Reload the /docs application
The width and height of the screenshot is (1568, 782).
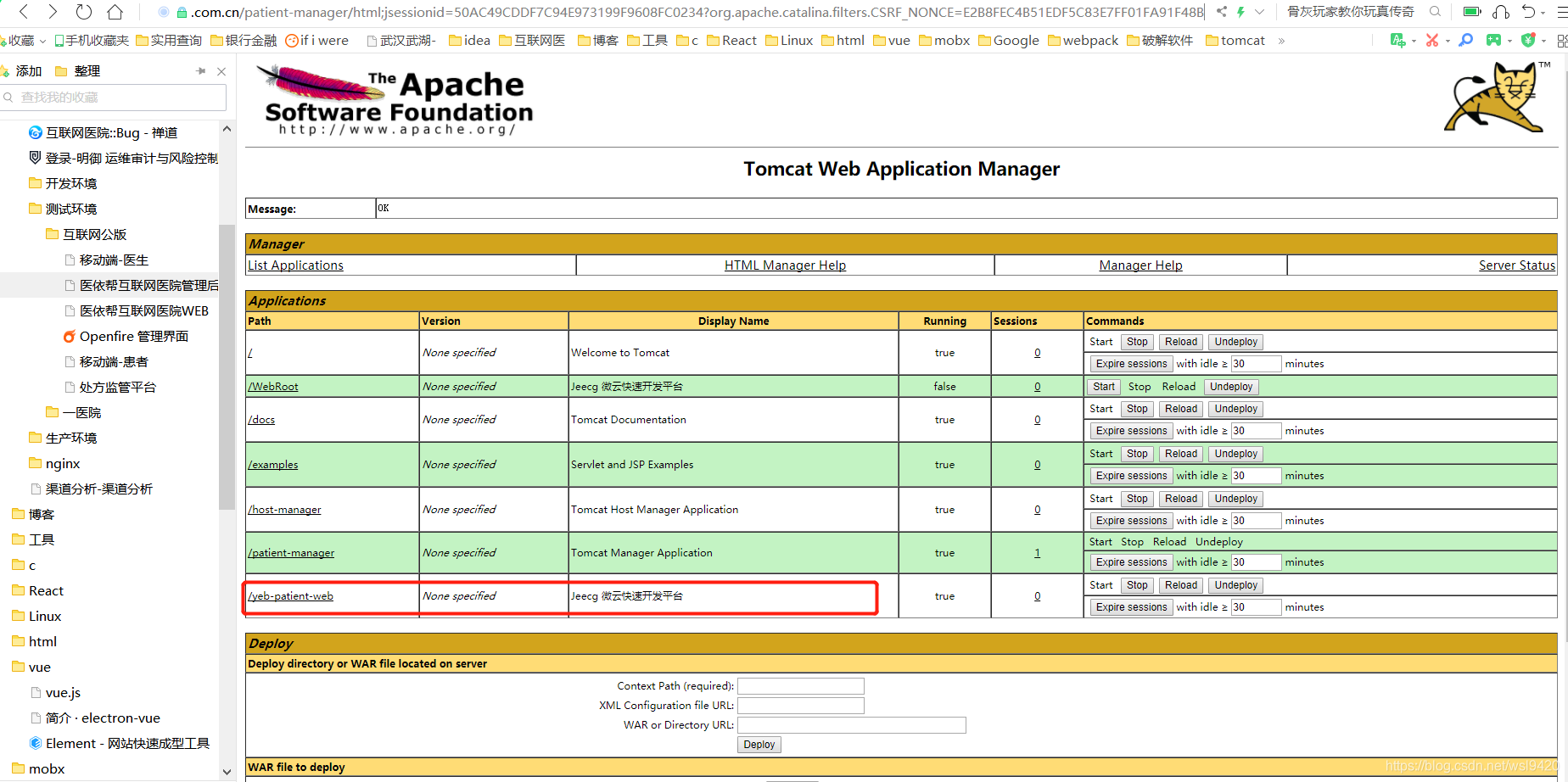1180,409
